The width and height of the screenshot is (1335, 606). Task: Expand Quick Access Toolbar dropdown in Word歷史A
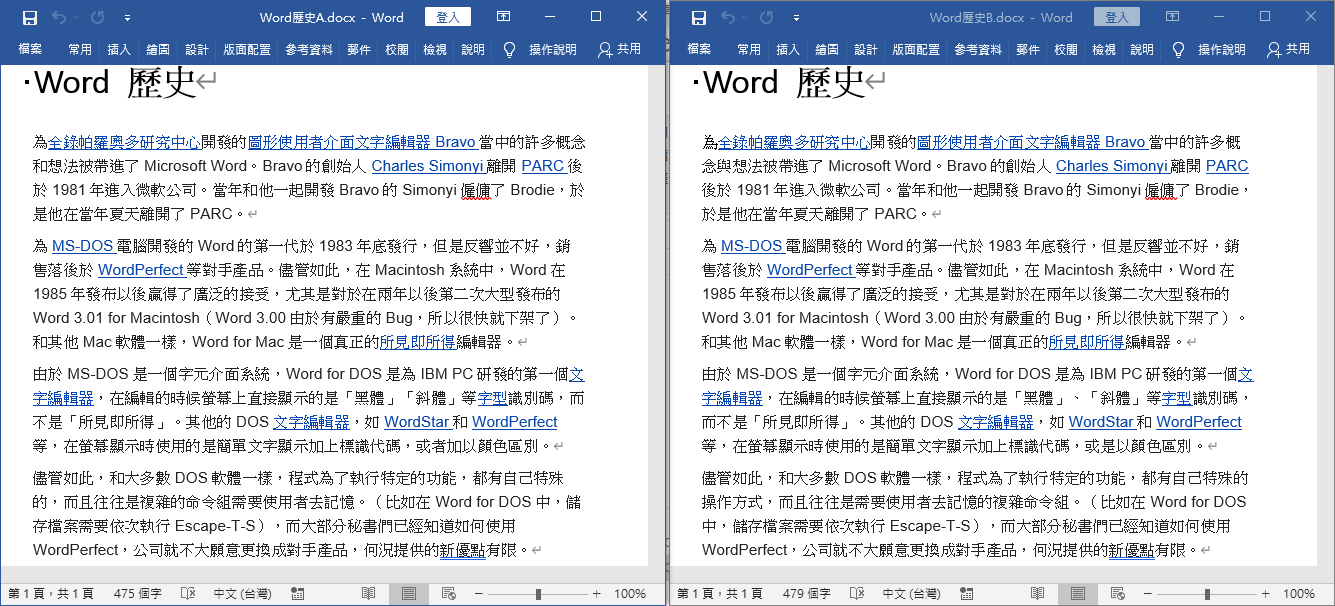(x=127, y=18)
